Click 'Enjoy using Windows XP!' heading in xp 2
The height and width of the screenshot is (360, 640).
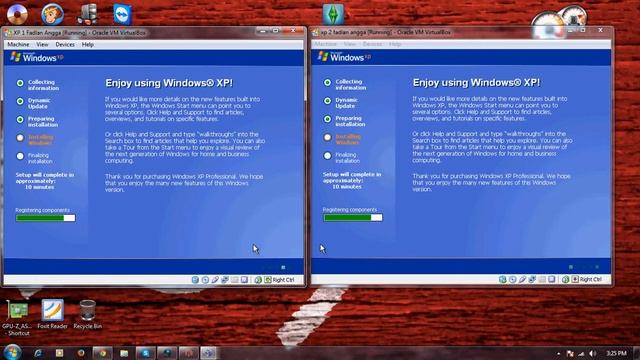(x=476, y=83)
